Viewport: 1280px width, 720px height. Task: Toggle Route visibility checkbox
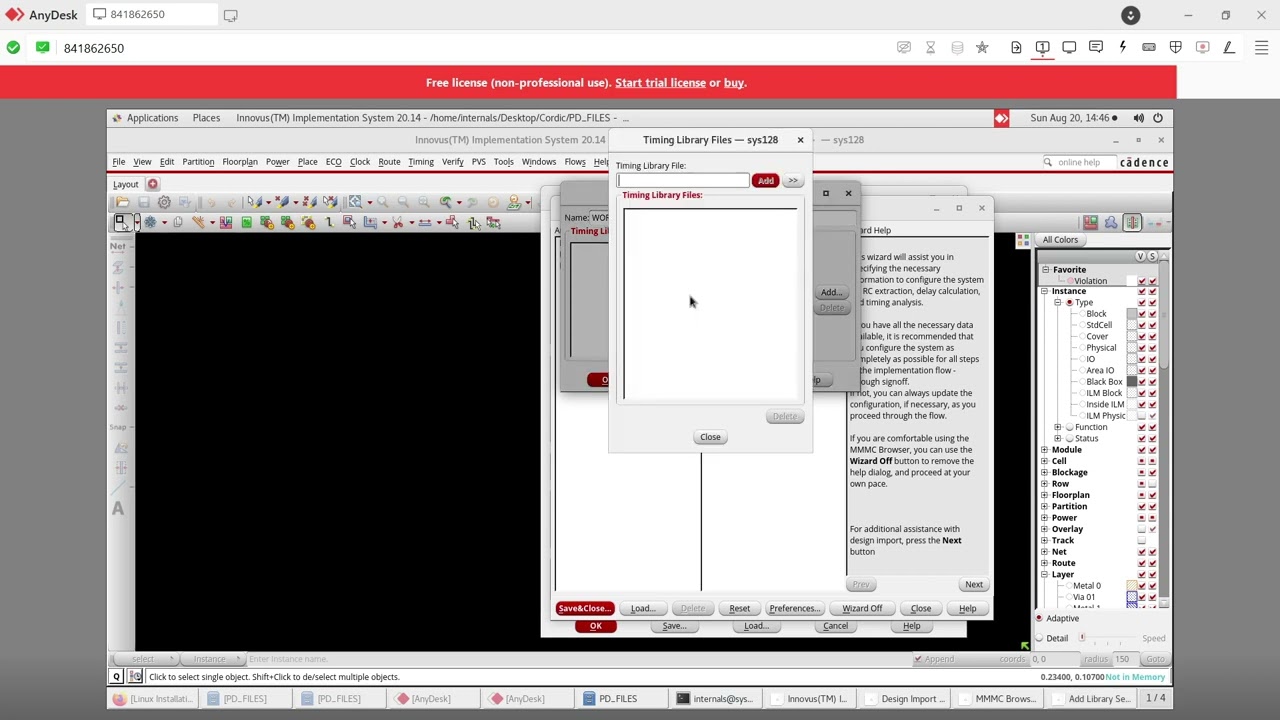tap(1142, 563)
